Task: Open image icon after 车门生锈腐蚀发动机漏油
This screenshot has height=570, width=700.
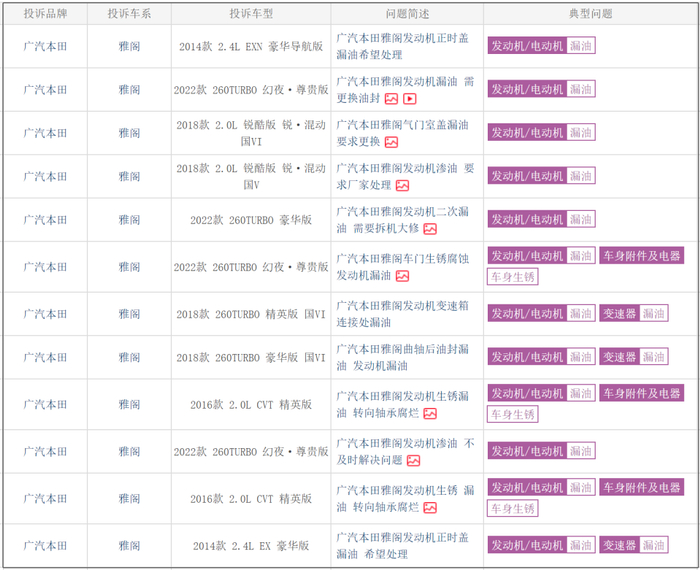Action: coord(402,276)
